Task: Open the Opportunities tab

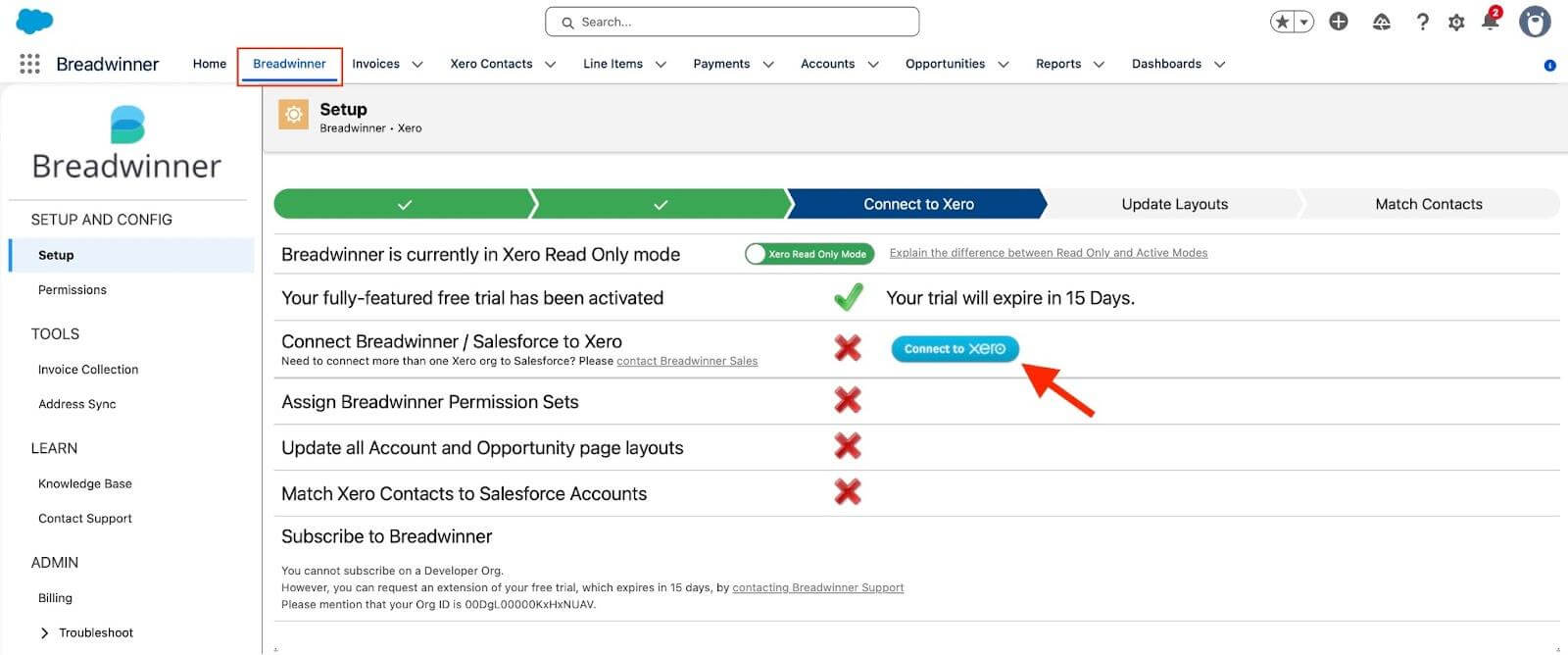Action: [x=946, y=64]
